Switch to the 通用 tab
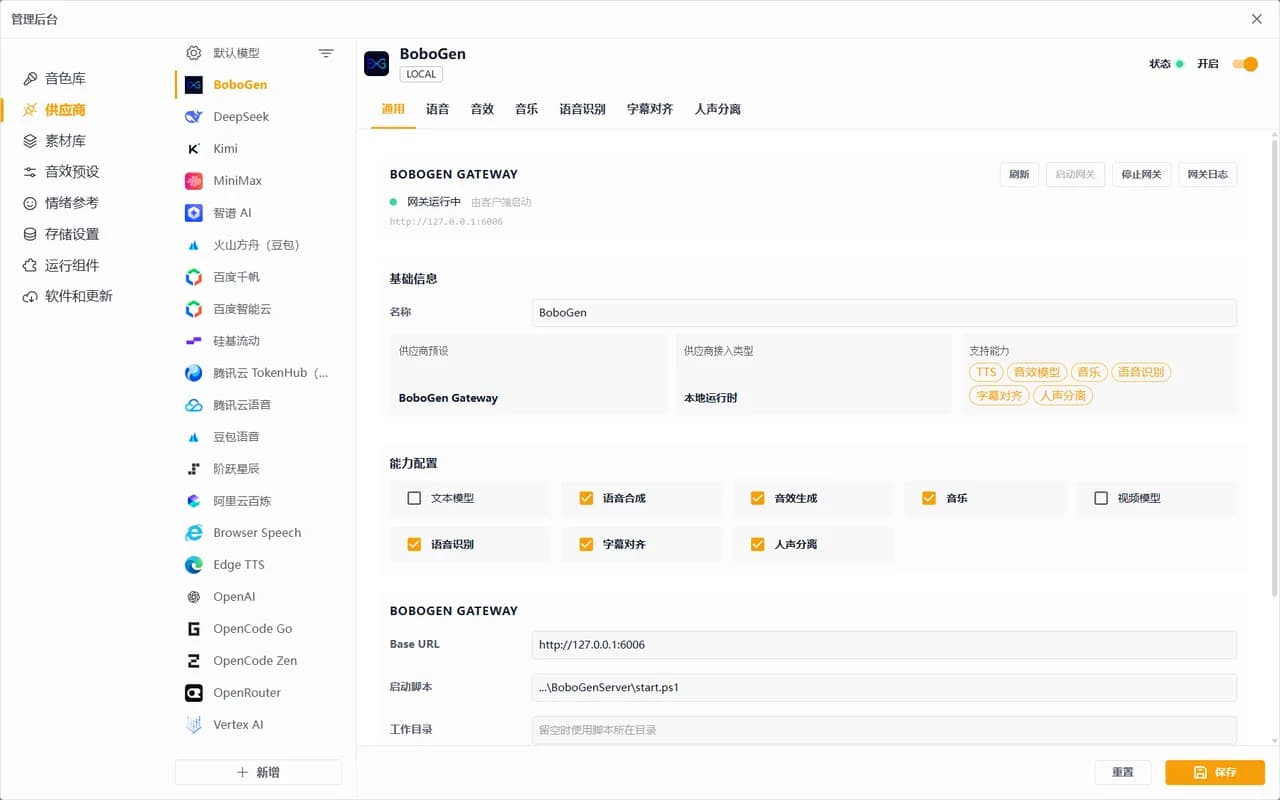Screen dimensions: 1280x800 click(x=393, y=109)
